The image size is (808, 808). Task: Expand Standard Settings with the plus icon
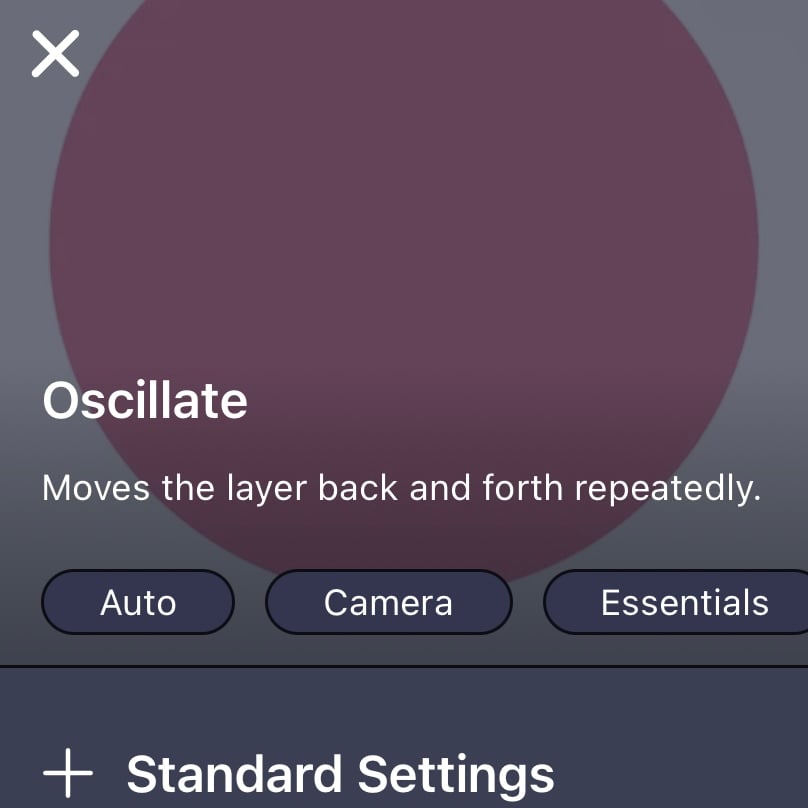pyautogui.click(x=69, y=775)
